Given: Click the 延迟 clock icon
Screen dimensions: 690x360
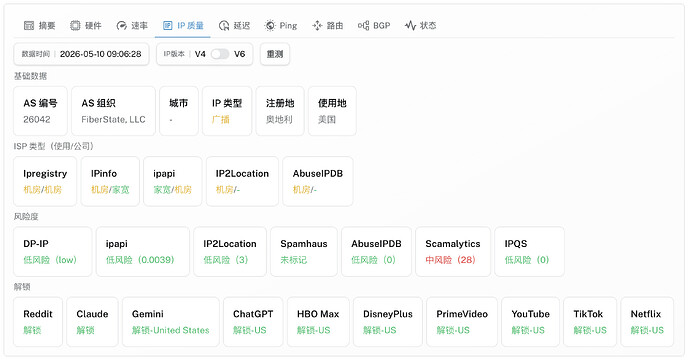Looking at the screenshot, I should [x=224, y=26].
